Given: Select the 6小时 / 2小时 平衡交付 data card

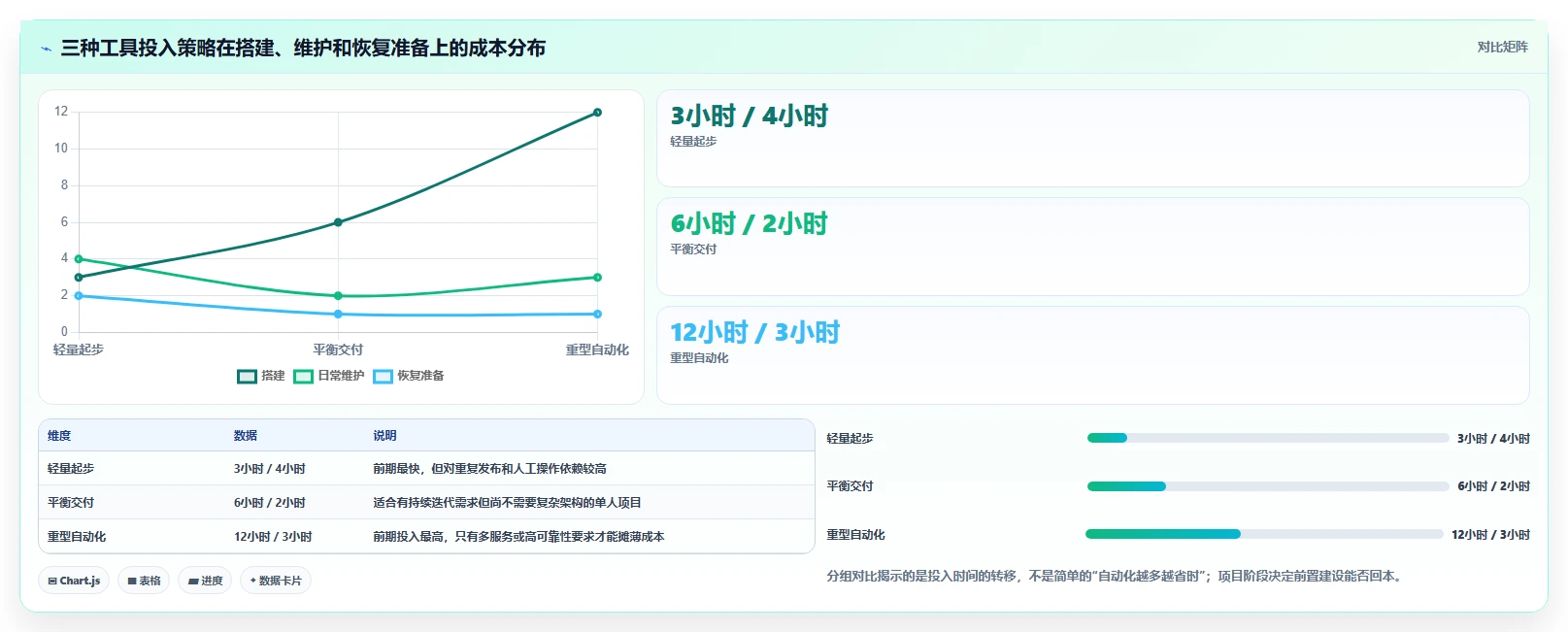Looking at the screenshot, I should click(1092, 247).
